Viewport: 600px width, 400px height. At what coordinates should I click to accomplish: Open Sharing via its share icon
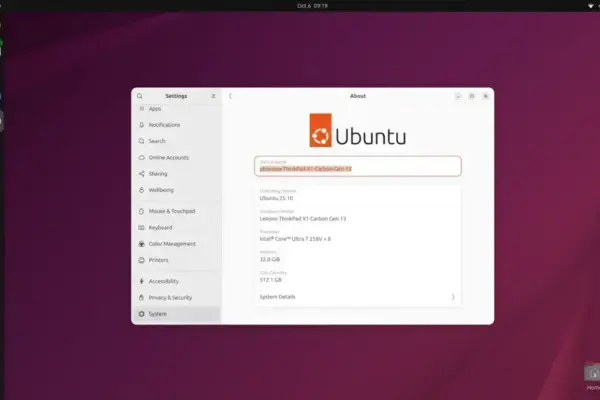click(x=142, y=174)
